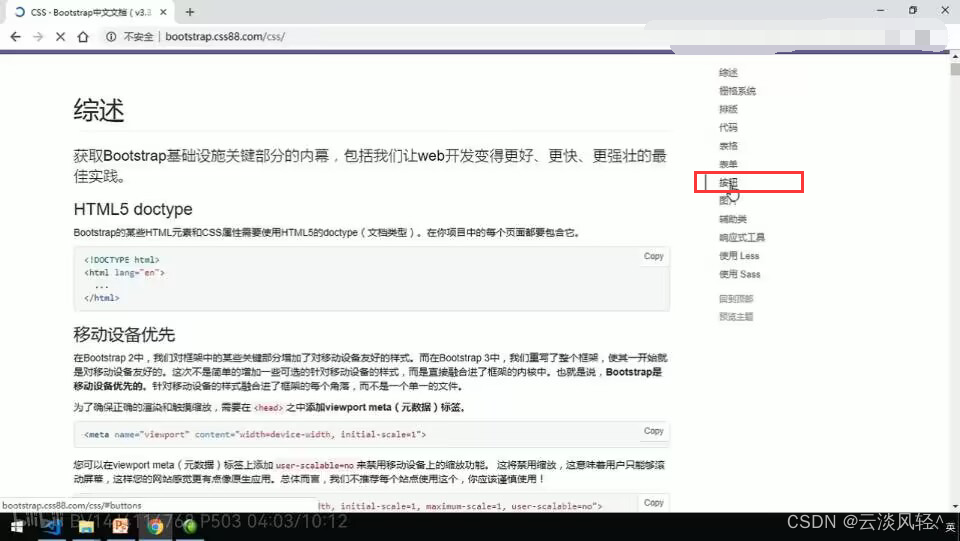Click the scrollbar down arrow
960x541 pixels.
[954, 507]
